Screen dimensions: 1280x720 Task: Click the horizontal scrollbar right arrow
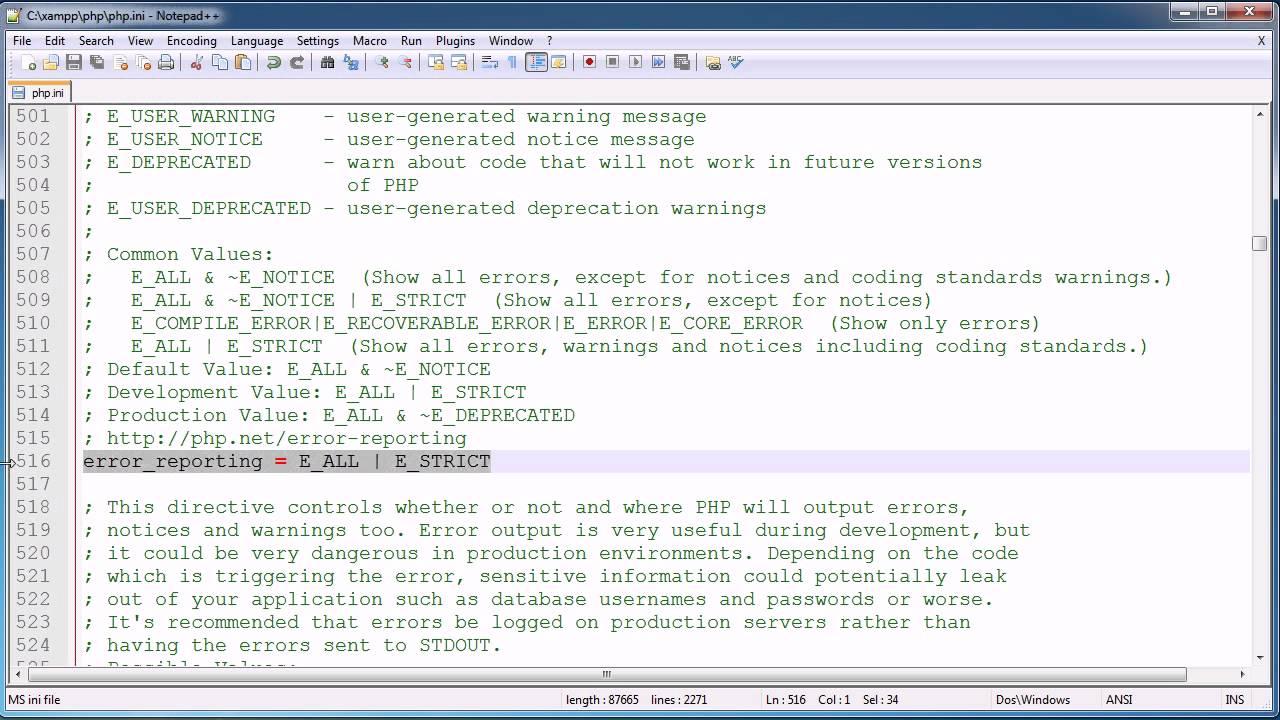1242,674
